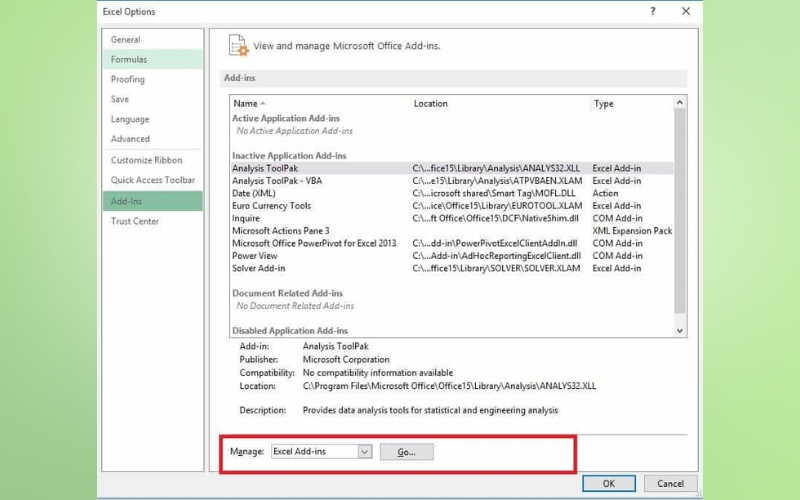Click the Go... button
The height and width of the screenshot is (500, 800).
(x=407, y=452)
